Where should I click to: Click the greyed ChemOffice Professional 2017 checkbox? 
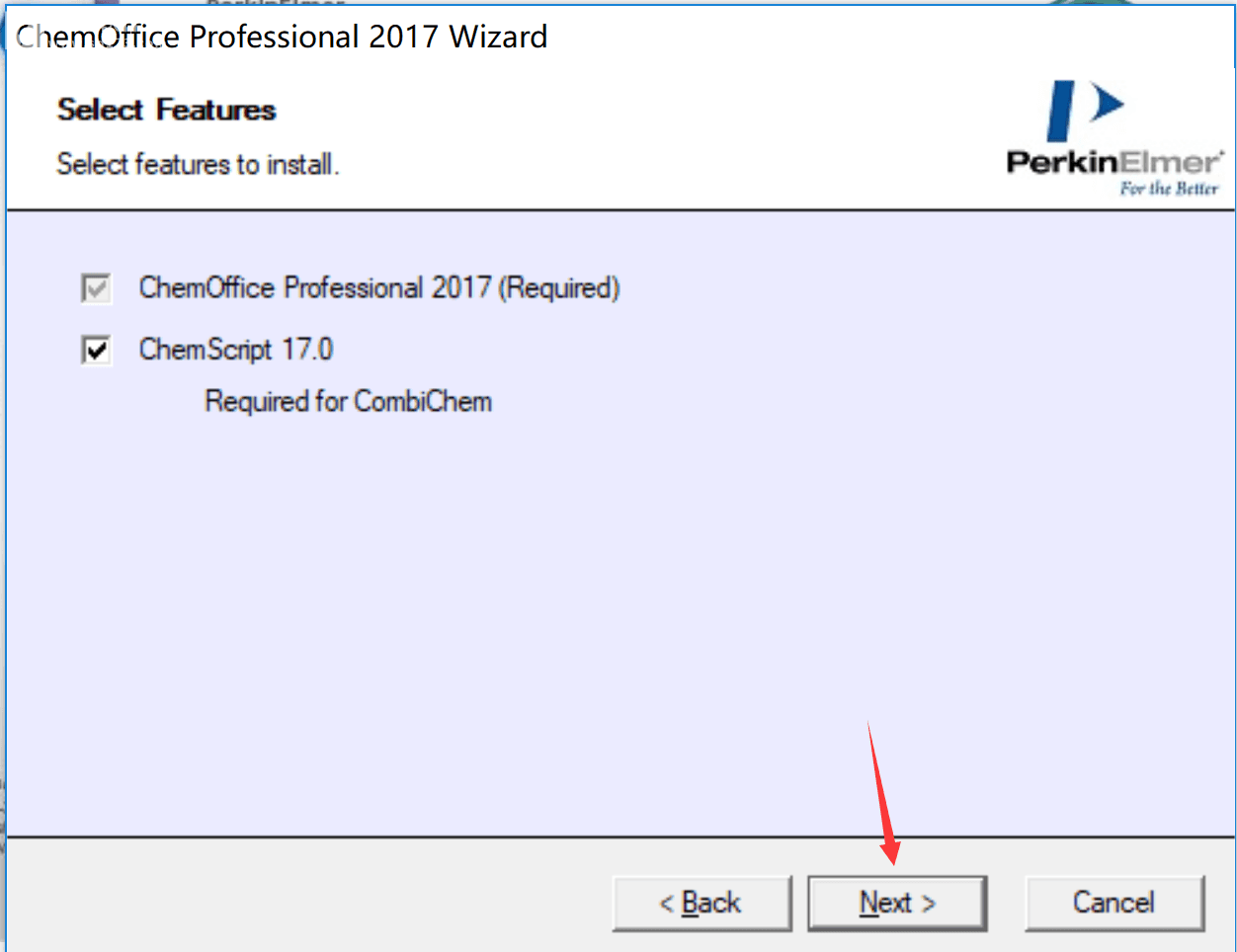pos(96,288)
